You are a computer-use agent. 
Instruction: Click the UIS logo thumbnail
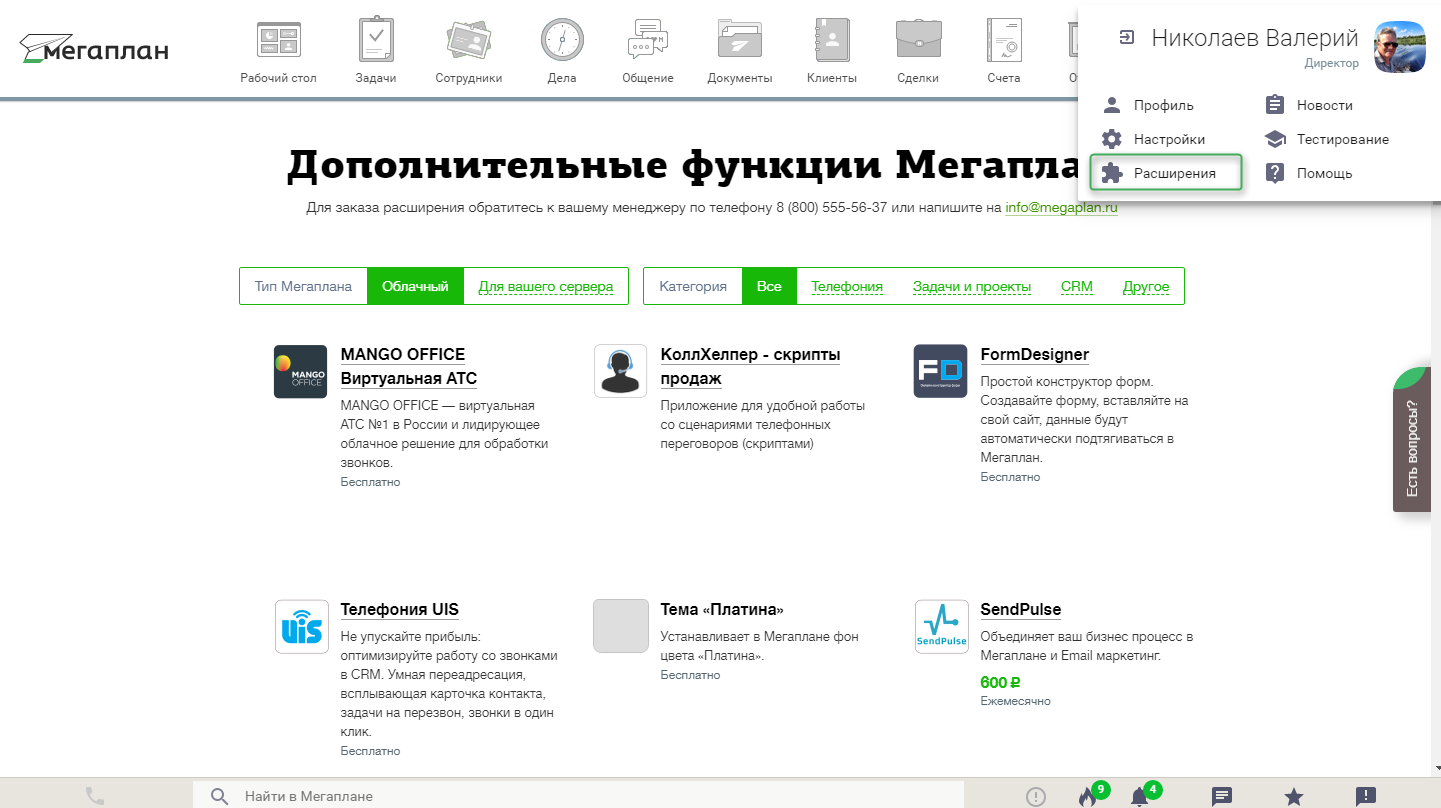301,627
